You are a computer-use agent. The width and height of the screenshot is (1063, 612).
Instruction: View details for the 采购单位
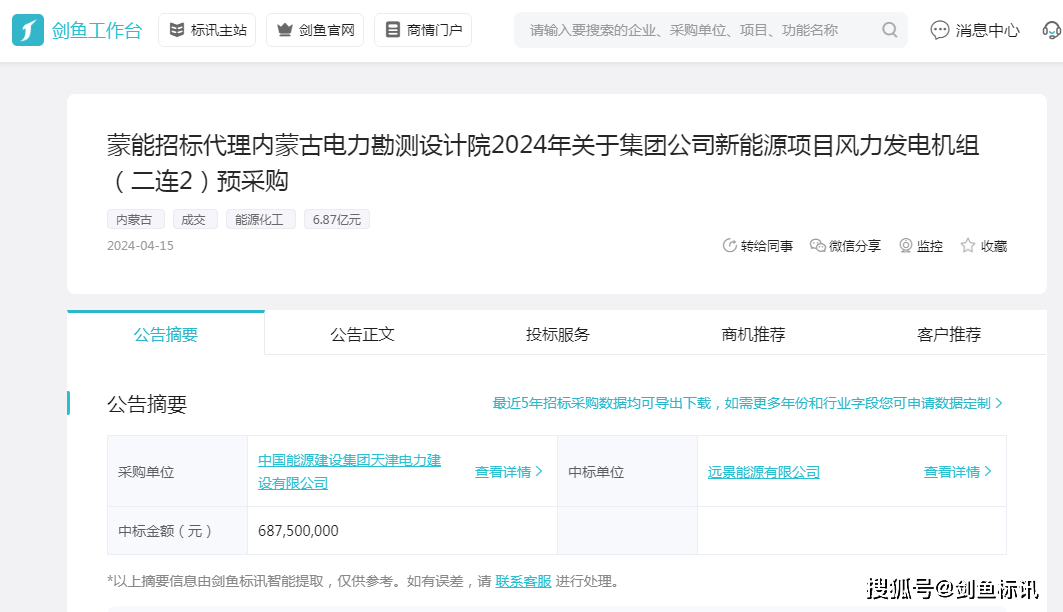[x=508, y=472]
